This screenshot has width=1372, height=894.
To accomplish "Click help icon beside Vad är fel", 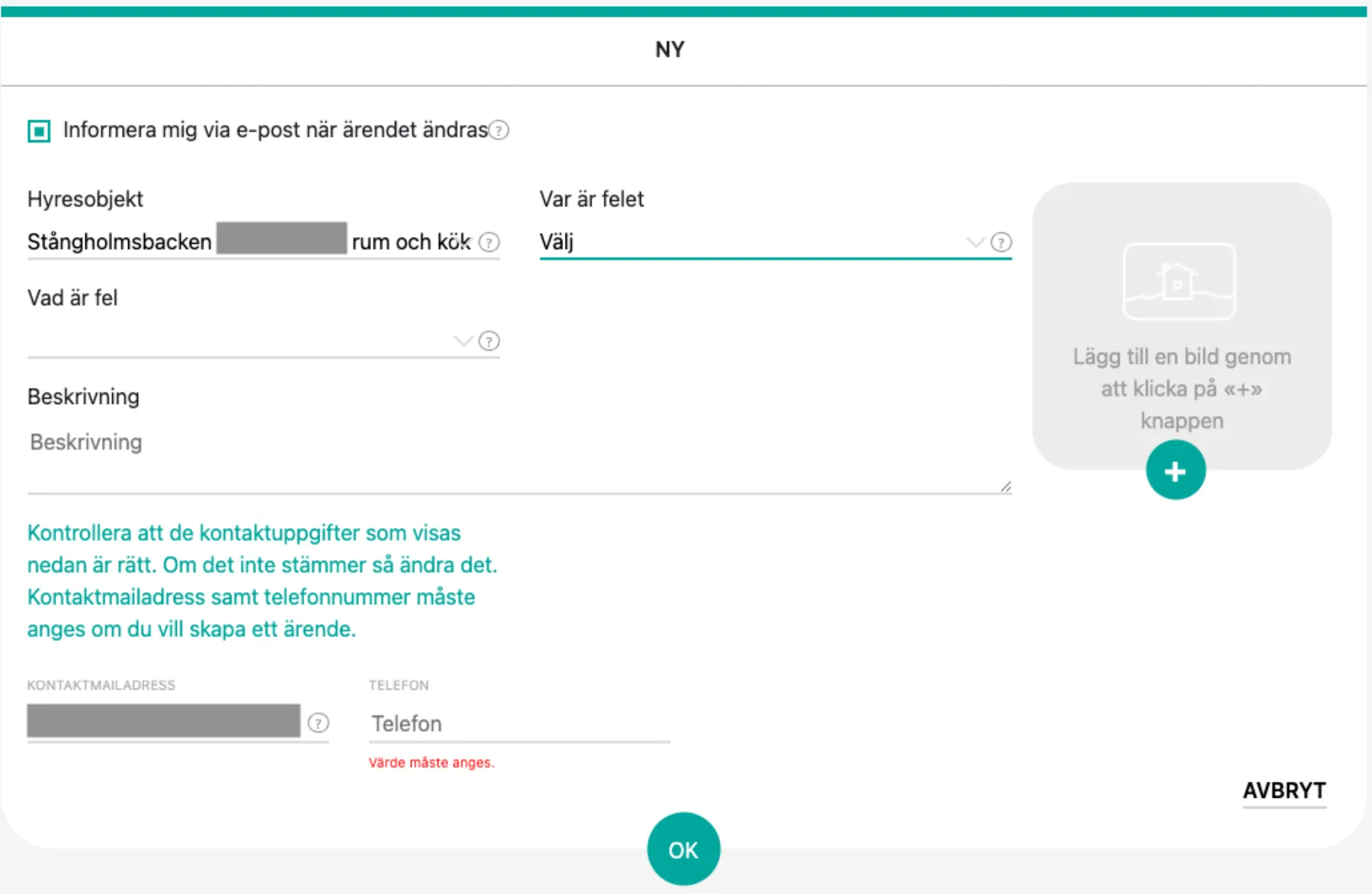I will [x=489, y=341].
